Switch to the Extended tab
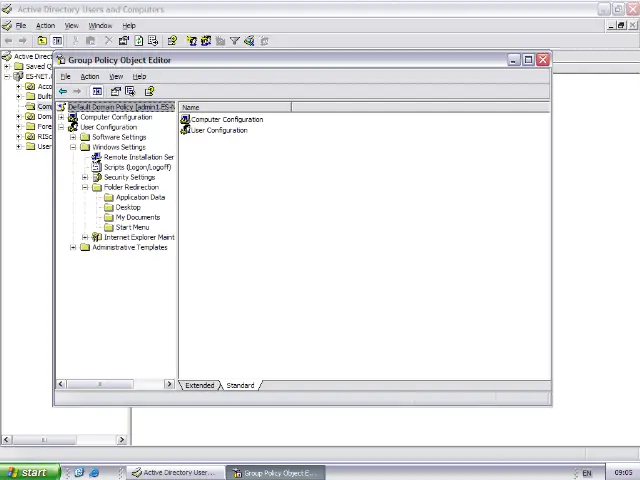The width and height of the screenshot is (640, 480). click(x=200, y=385)
